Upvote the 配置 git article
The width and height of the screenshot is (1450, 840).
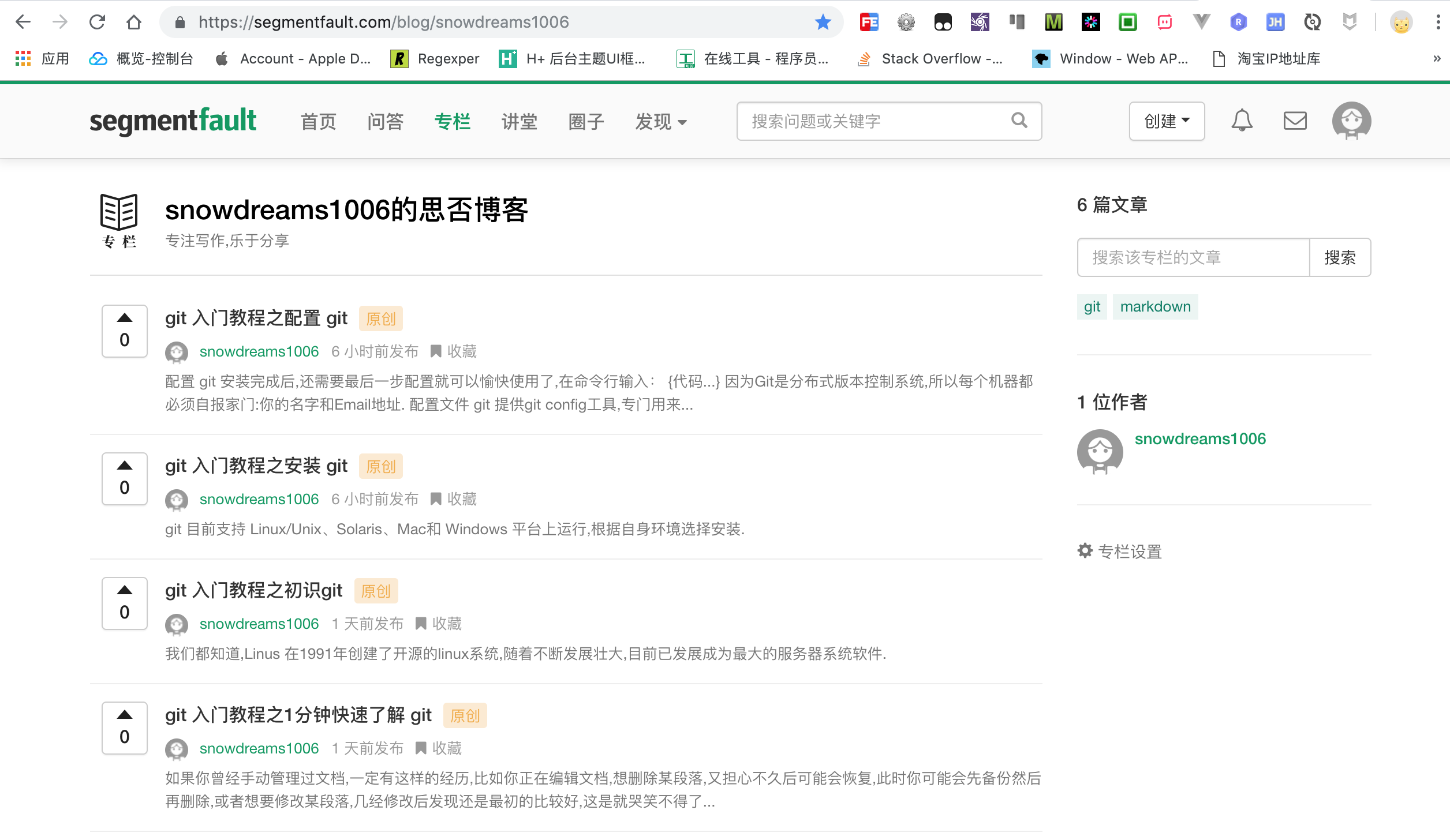point(125,318)
